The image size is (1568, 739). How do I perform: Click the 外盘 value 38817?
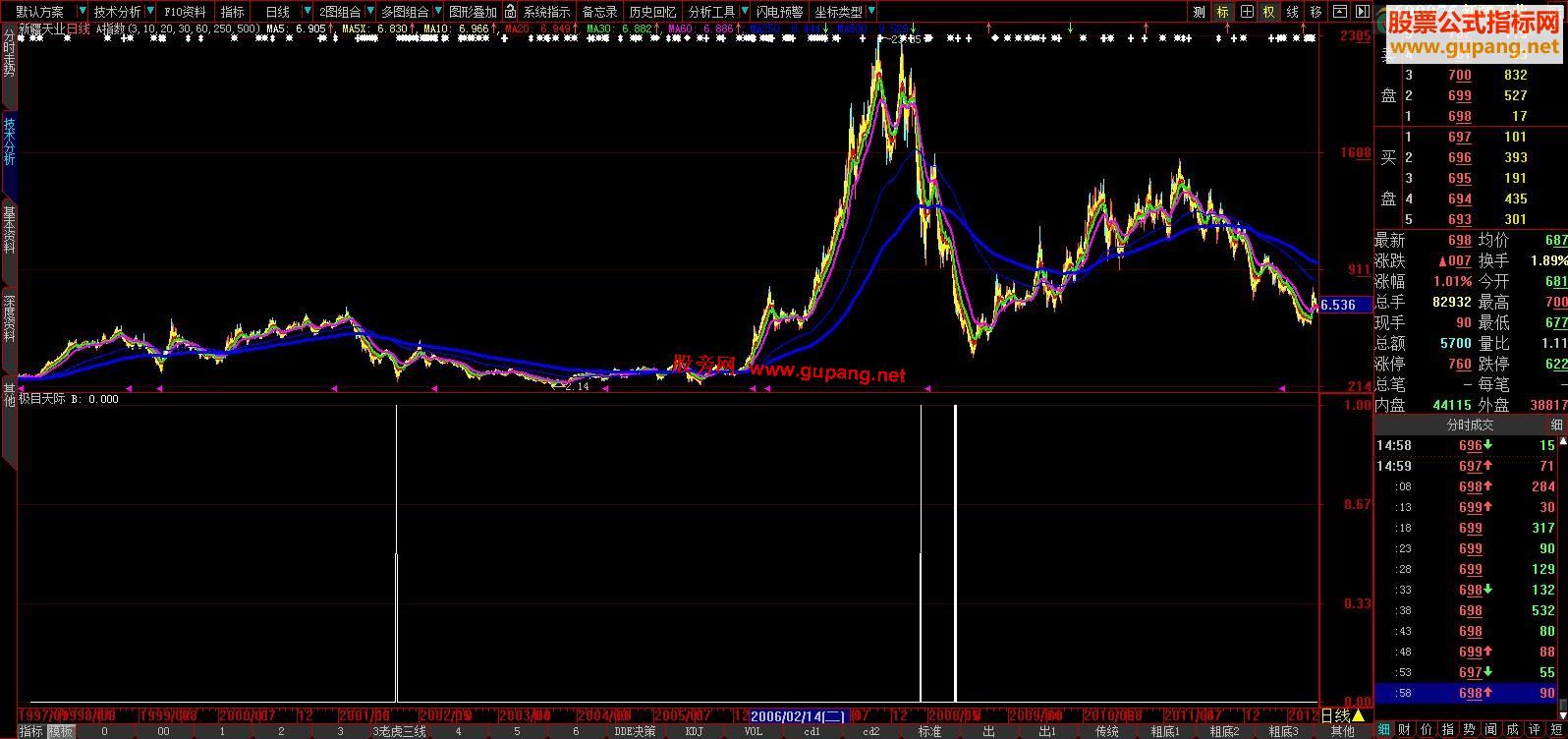point(1547,405)
